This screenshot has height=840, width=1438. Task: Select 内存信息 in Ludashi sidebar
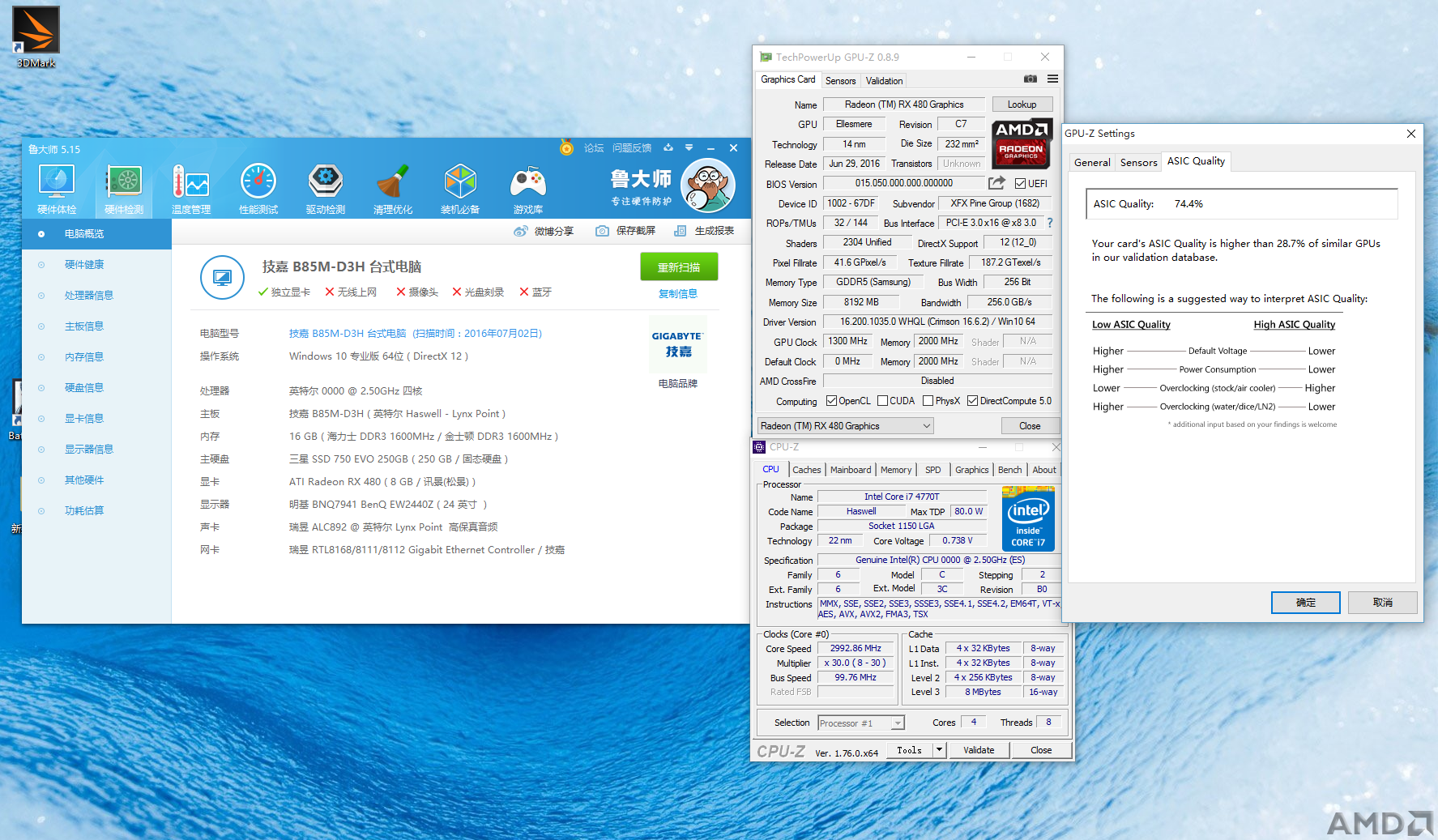(96, 357)
